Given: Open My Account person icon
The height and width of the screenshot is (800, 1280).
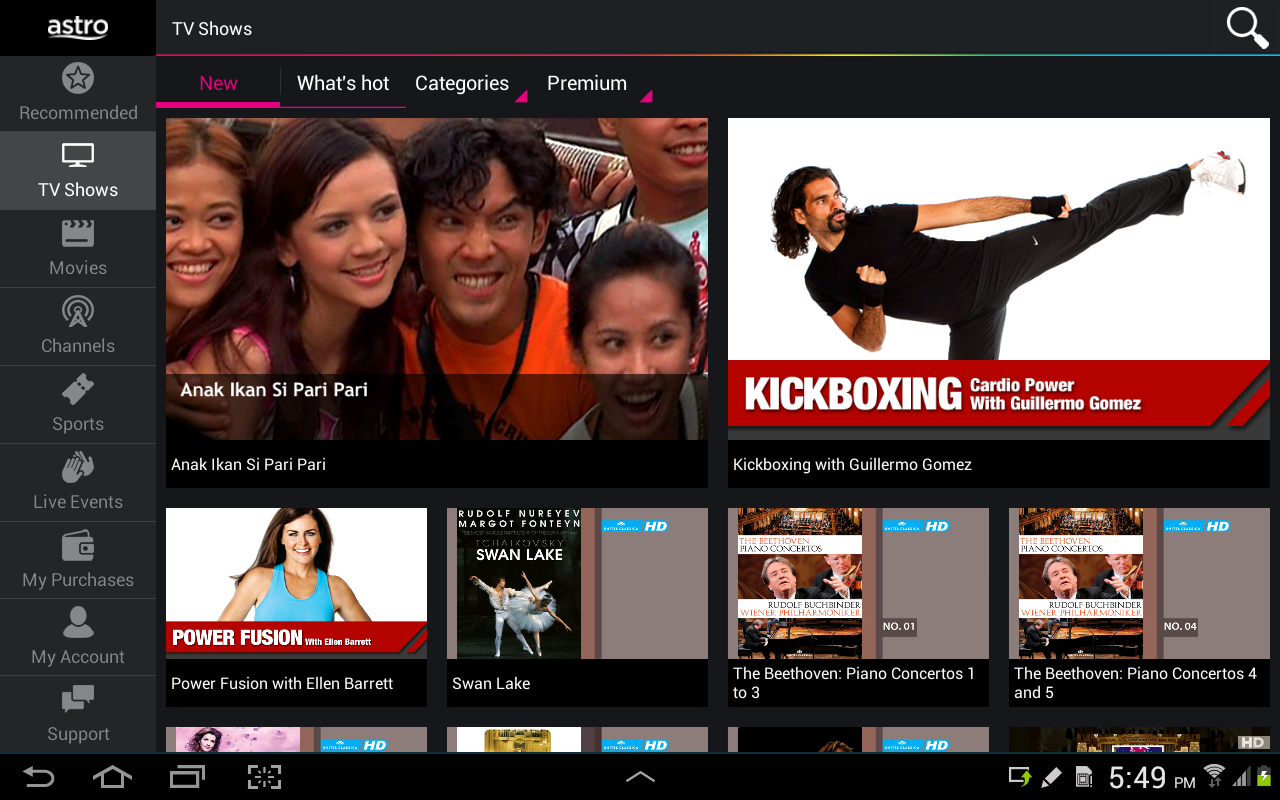Looking at the screenshot, I should point(78,622).
